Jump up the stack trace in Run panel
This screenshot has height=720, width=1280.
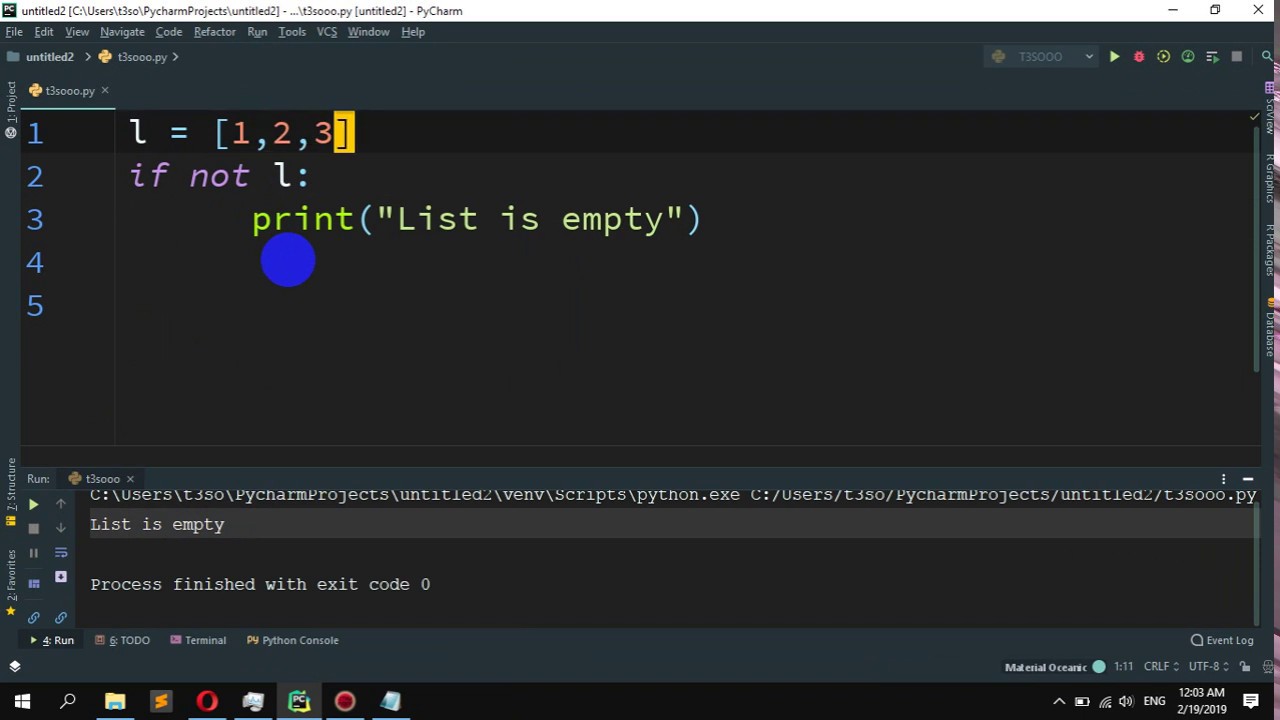61,504
